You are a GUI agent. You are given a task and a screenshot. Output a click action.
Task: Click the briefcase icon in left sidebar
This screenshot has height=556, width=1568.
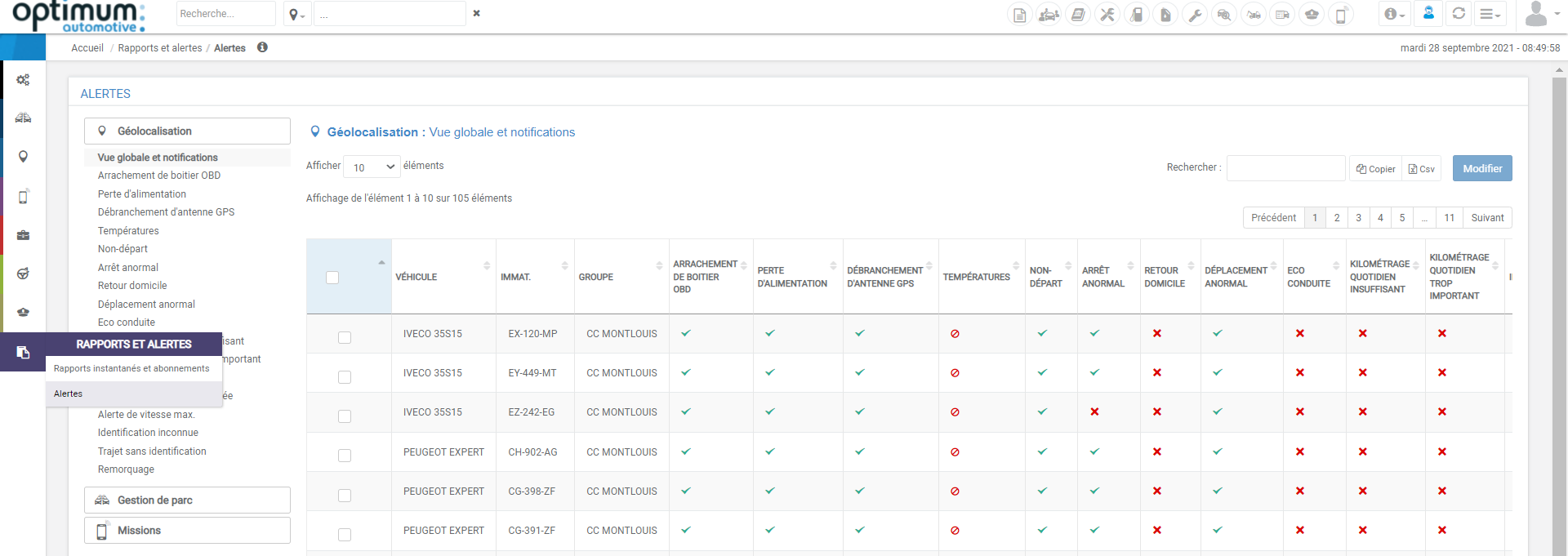pos(23,235)
